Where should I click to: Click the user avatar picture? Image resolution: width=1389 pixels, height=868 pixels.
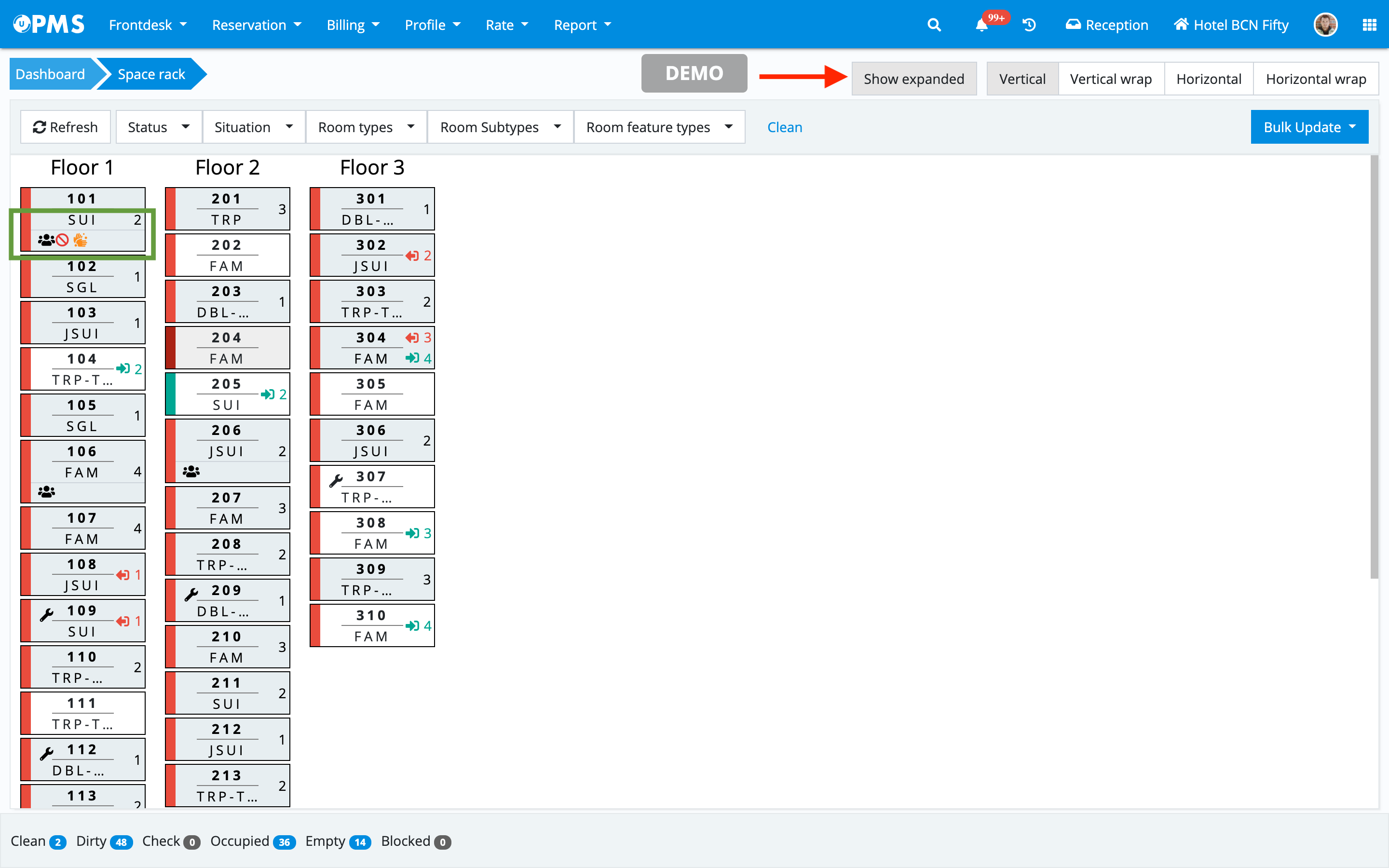[1325, 25]
